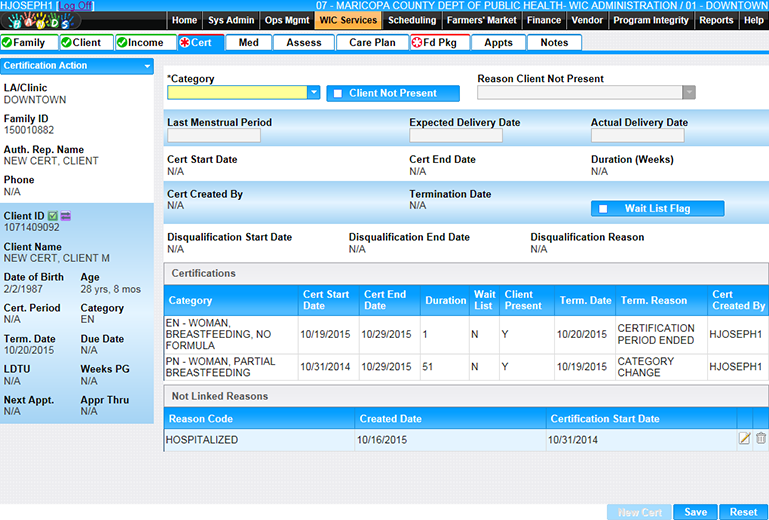Enable the Wait List Flag checkbox
Viewport: 769px width, 520px height.
tap(603, 209)
